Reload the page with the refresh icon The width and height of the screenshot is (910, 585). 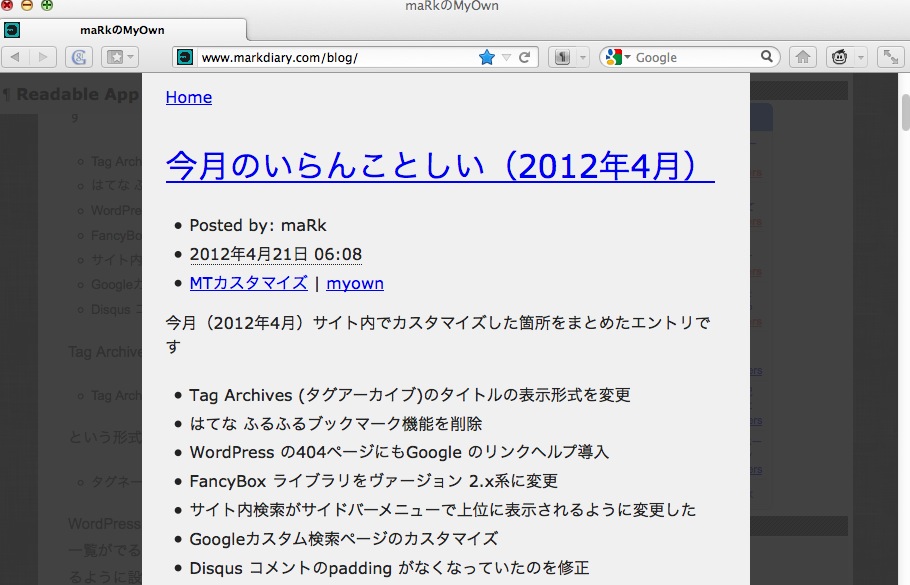(x=524, y=57)
